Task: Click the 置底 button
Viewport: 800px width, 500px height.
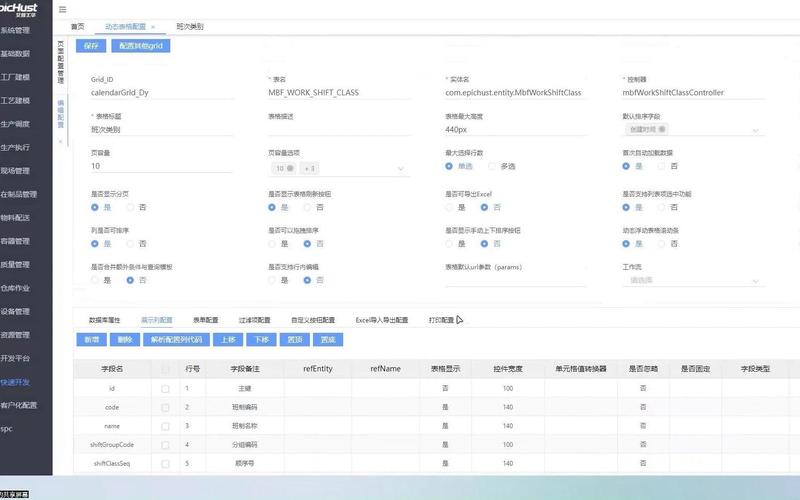Action: click(328, 340)
